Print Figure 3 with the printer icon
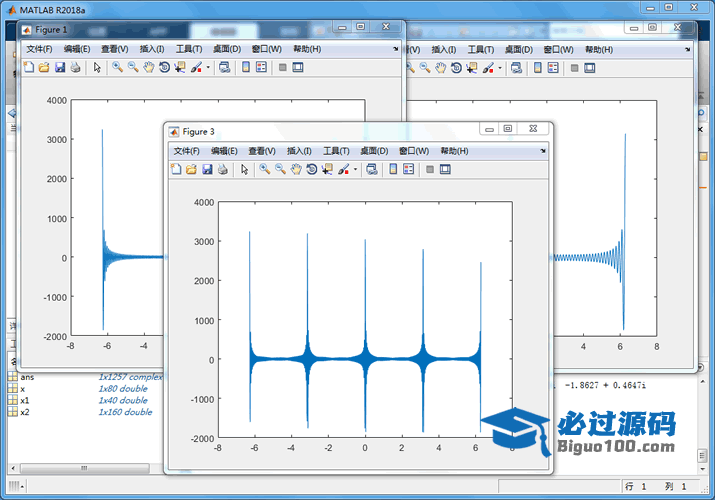 click(x=223, y=170)
